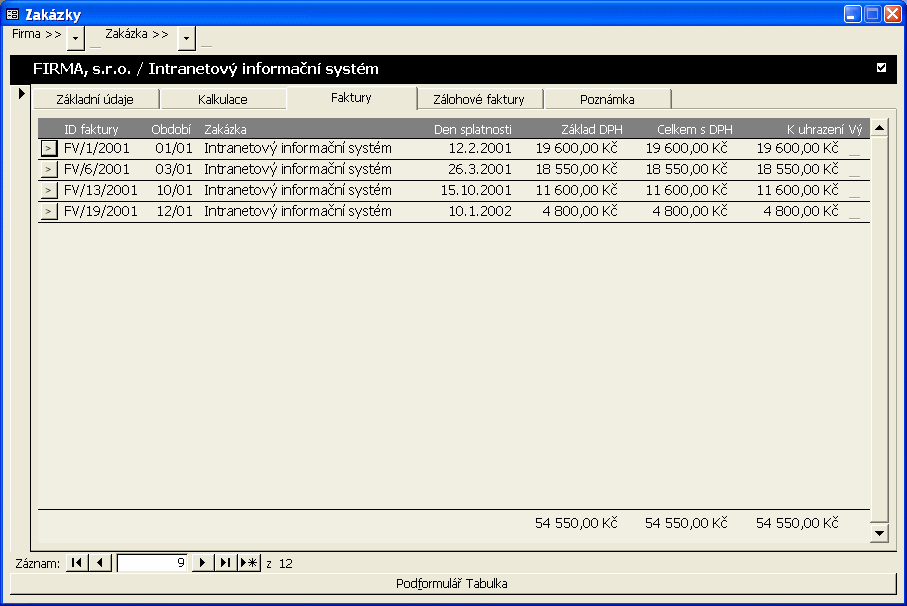
Task: Open detail of invoice FV/19/2001
Action: 49,211
